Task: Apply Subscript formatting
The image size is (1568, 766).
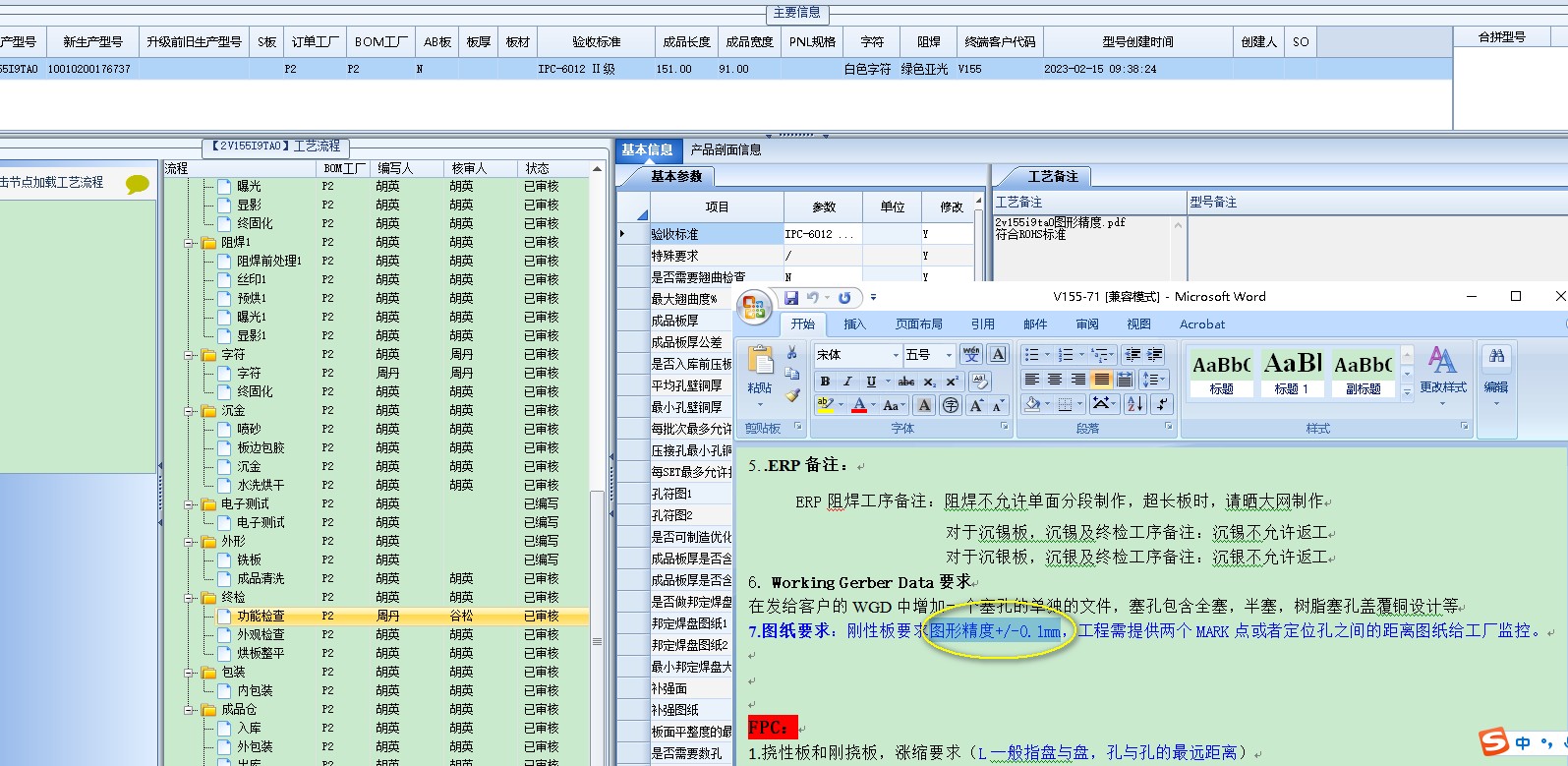Action: (930, 382)
